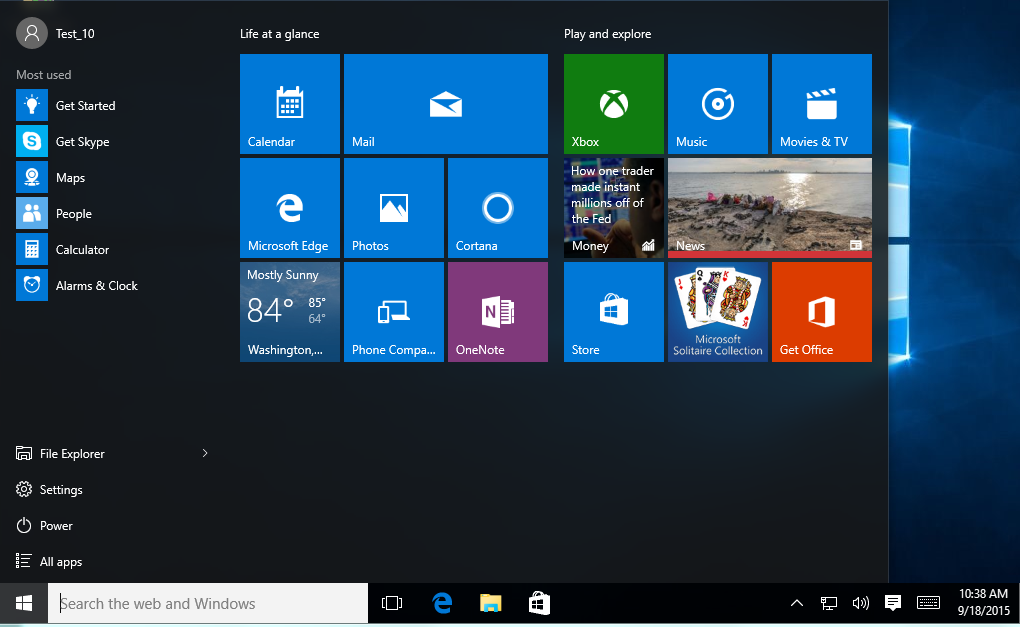
Task: Open the Store from the taskbar
Action: 539,604
